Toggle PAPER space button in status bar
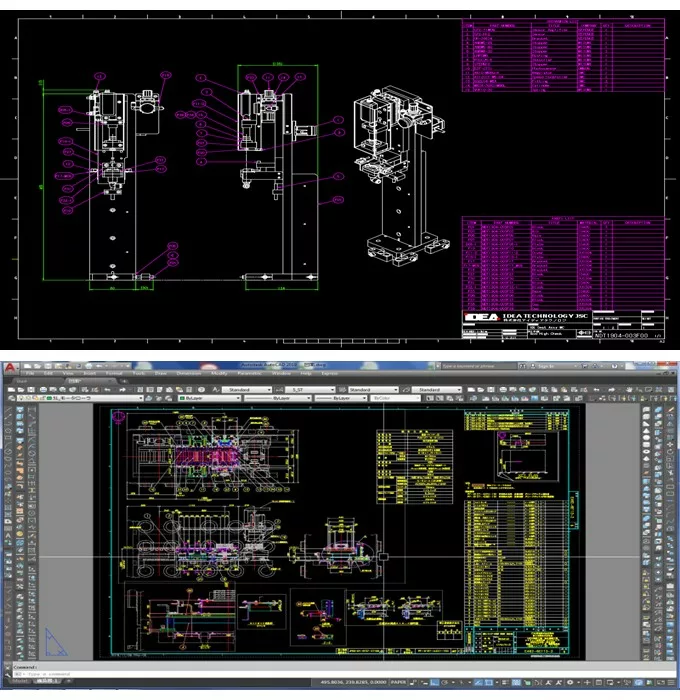 point(398,682)
